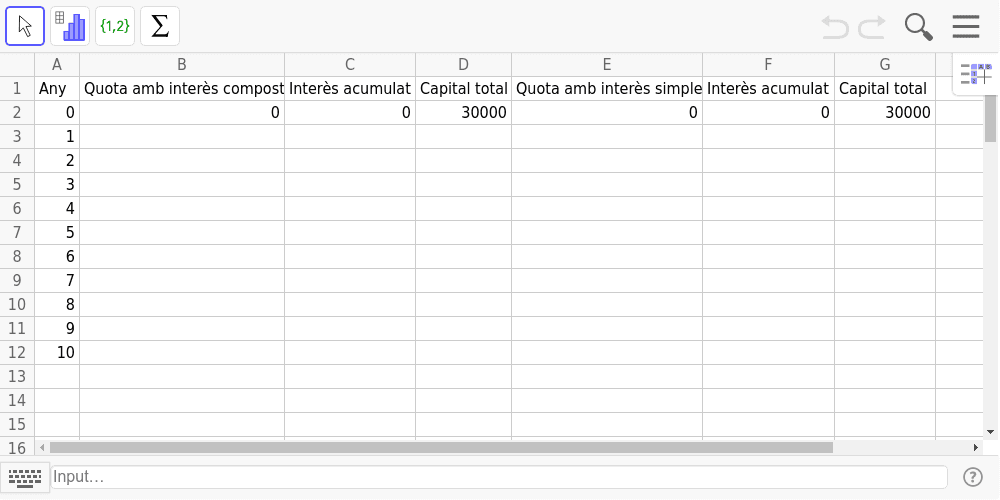The image size is (1000, 500).
Task: Open input help question mark
Action: 972,477
